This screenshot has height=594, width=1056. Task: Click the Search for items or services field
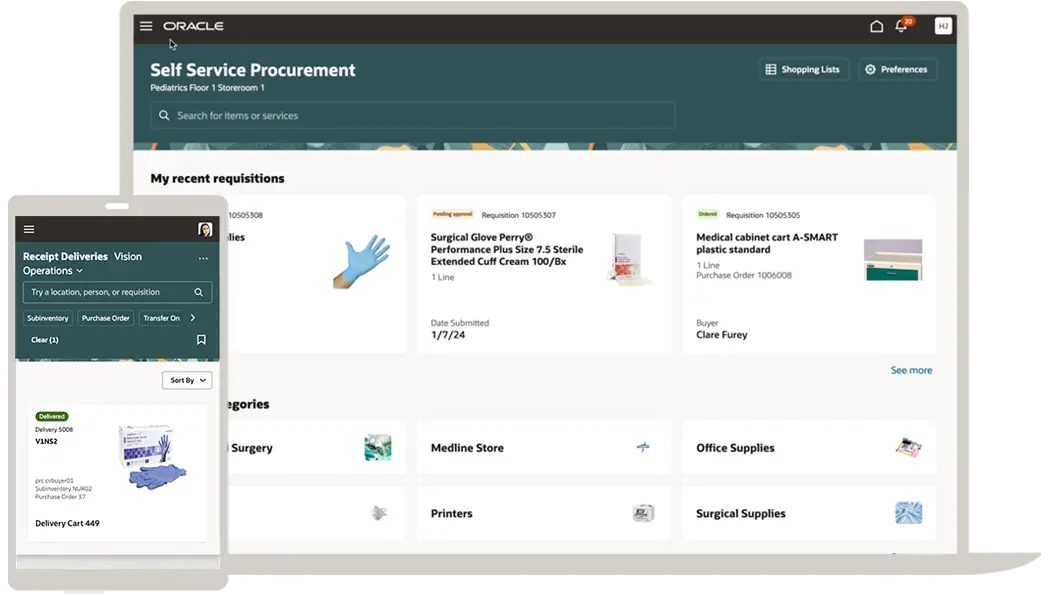(x=412, y=116)
